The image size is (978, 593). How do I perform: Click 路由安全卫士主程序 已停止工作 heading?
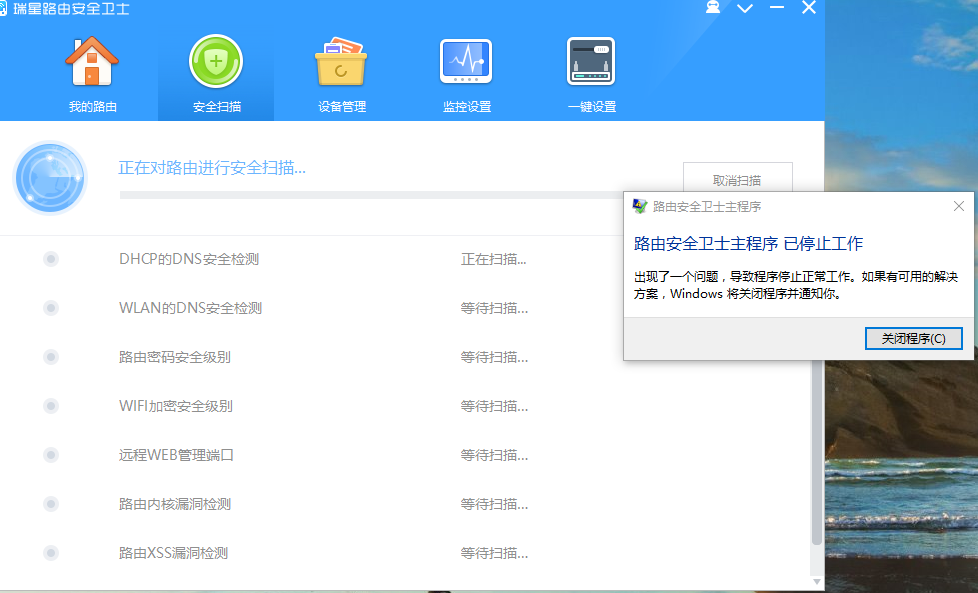click(748, 244)
